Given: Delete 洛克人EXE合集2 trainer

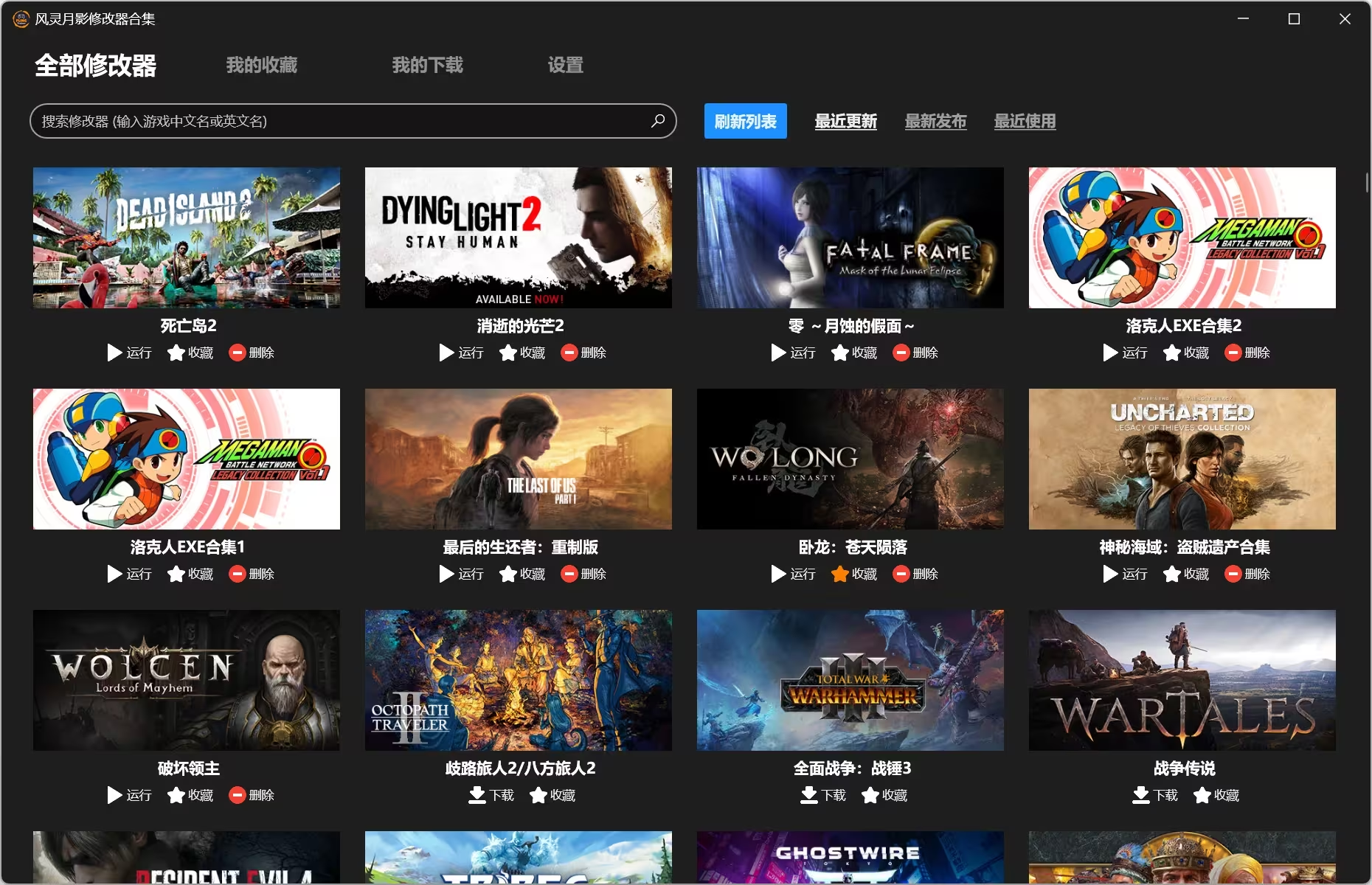Looking at the screenshot, I should [x=1247, y=353].
